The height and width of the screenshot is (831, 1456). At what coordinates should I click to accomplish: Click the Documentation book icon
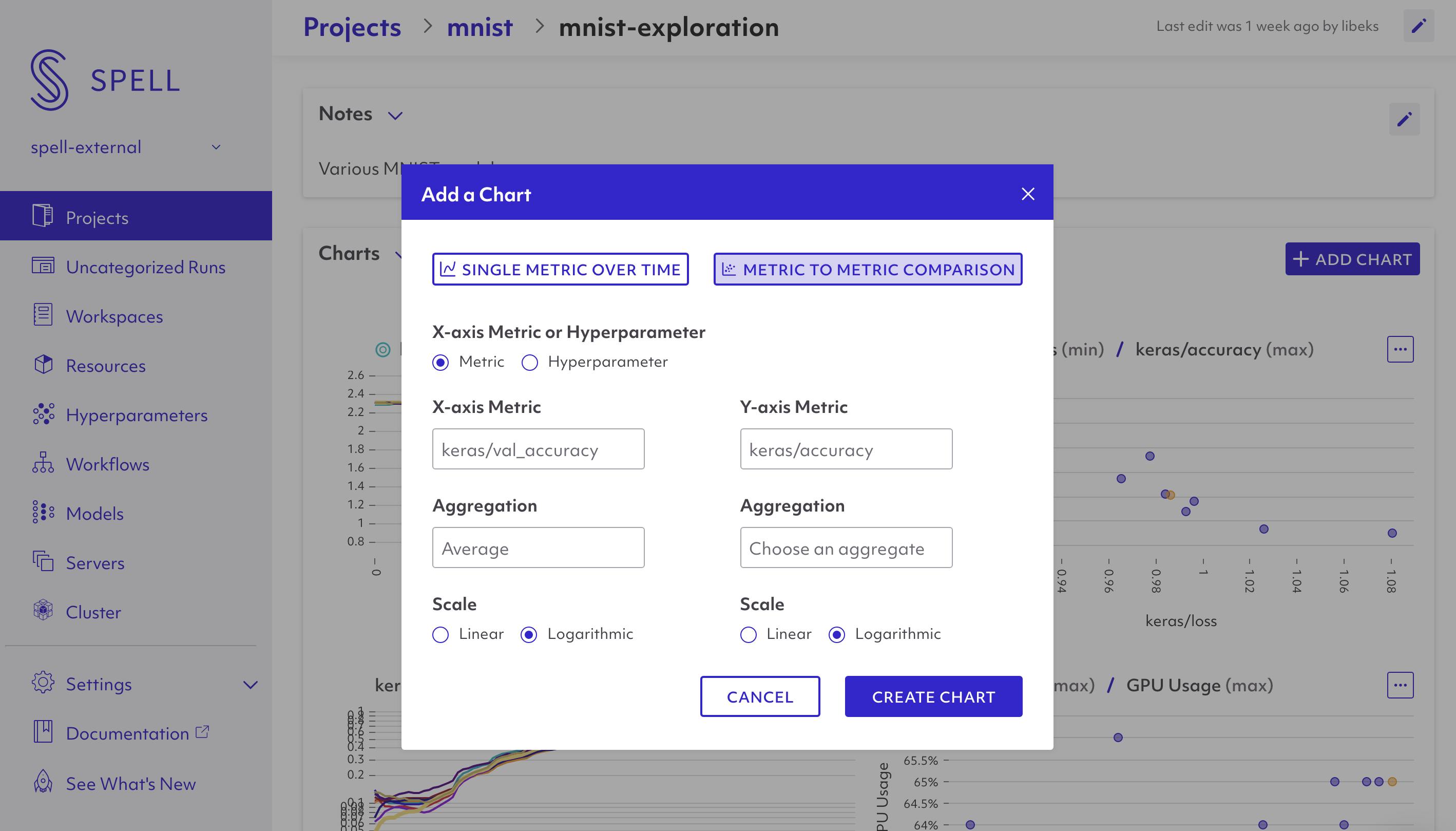(x=43, y=732)
